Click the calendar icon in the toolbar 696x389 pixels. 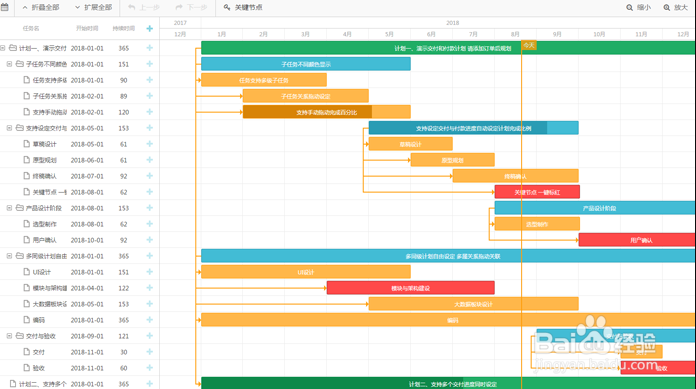4,7
